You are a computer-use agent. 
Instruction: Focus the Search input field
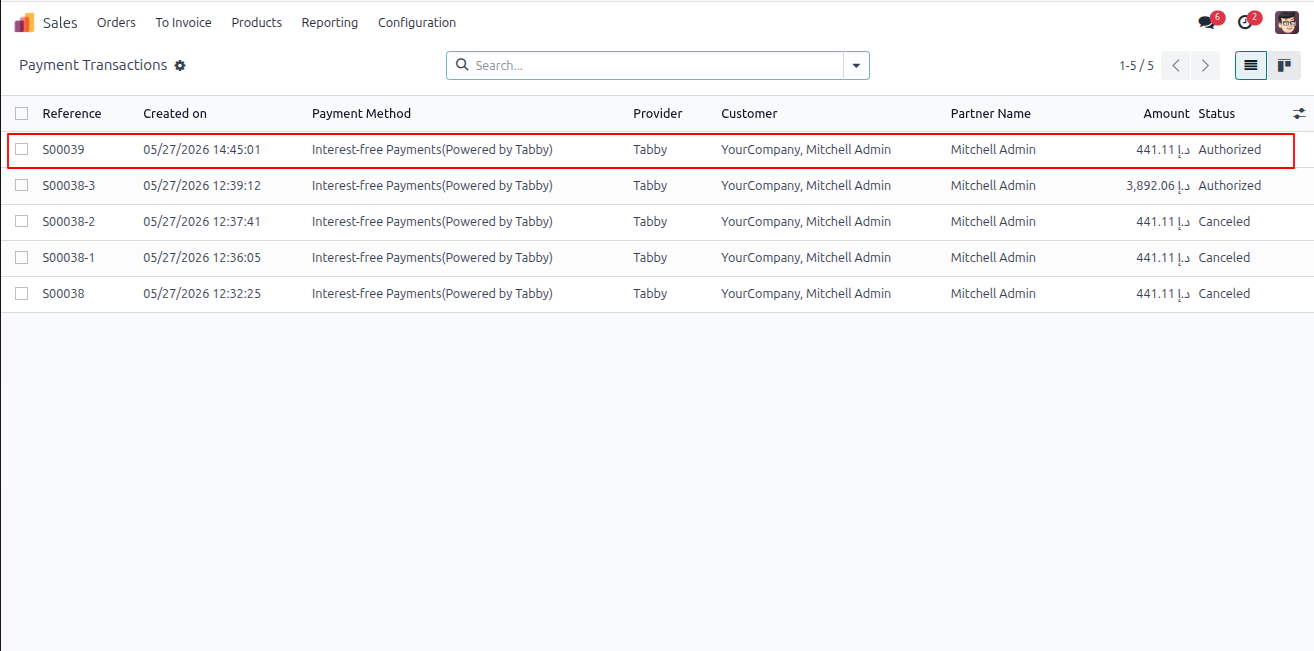(657, 65)
